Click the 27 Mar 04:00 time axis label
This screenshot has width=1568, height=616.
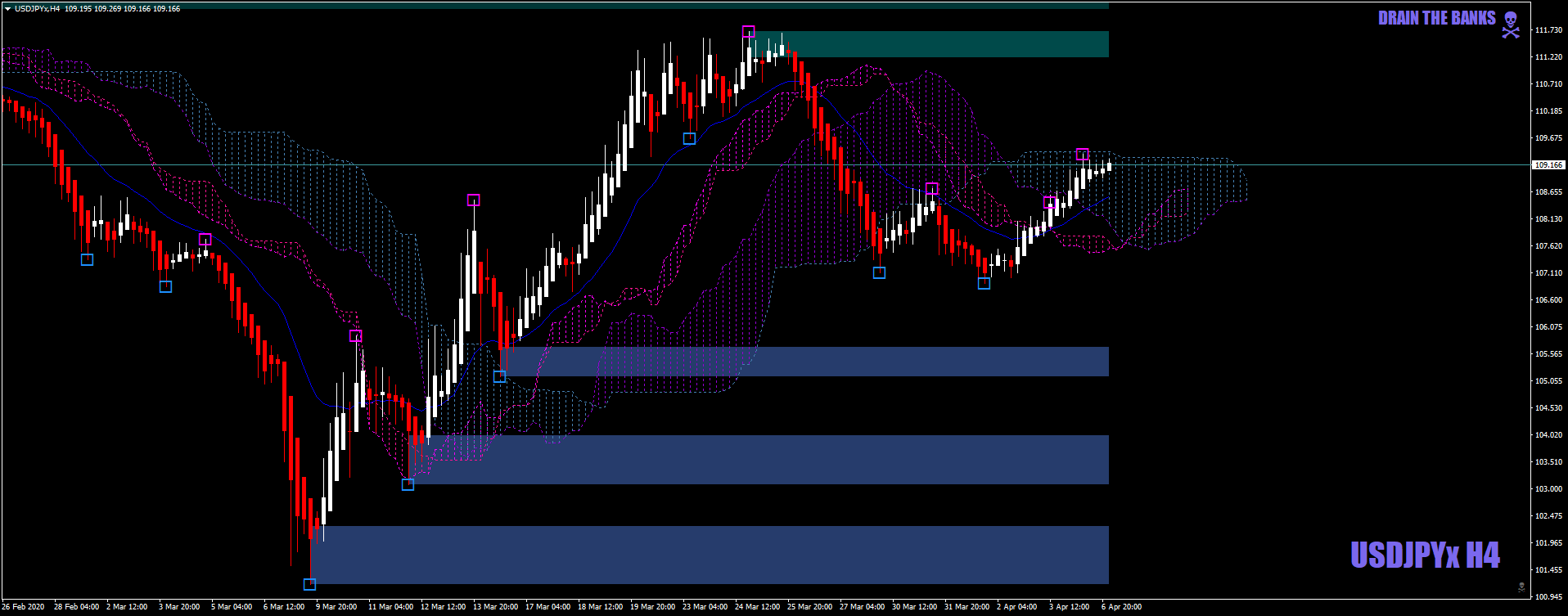pos(863,607)
